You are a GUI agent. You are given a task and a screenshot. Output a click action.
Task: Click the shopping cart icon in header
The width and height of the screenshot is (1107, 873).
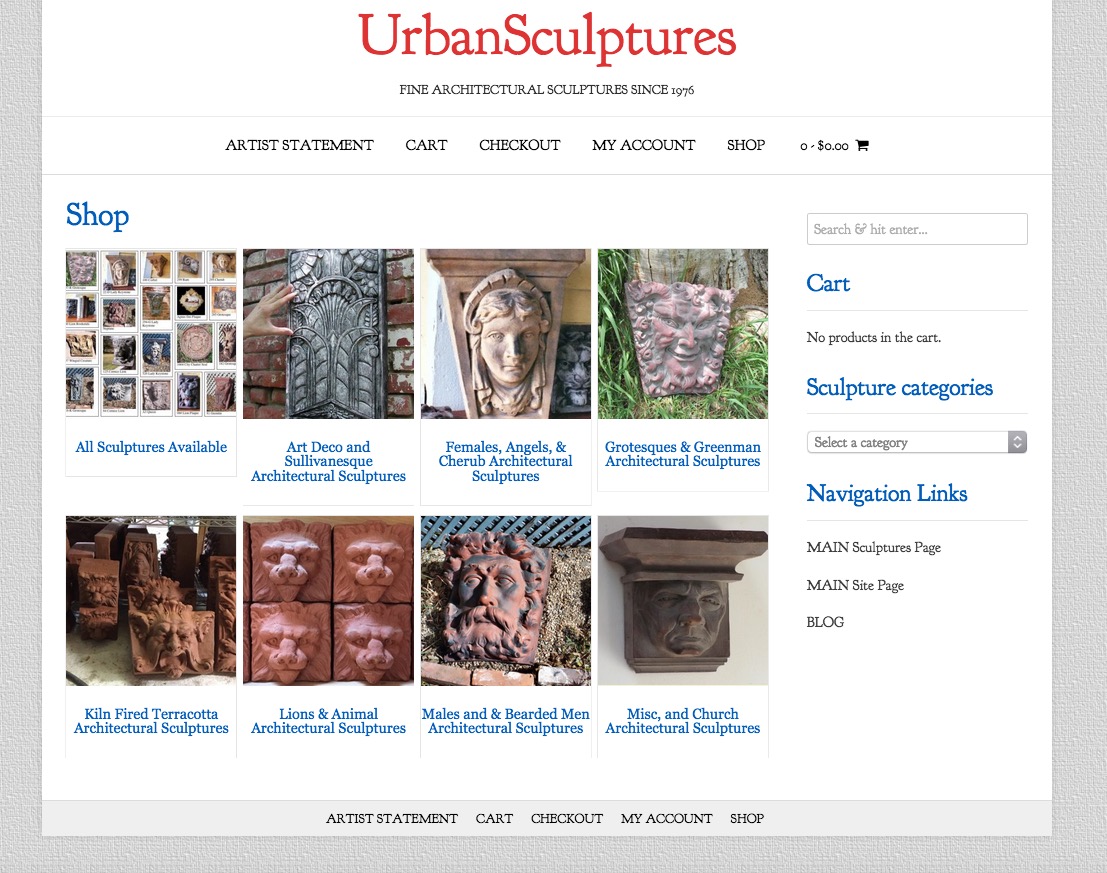862,145
